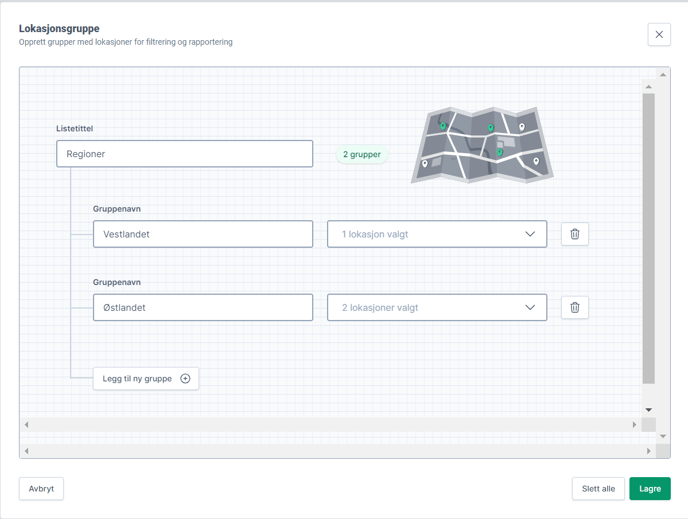Image resolution: width=688 pixels, height=519 pixels.
Task: Click the '2 grupper' badge
Action: (362, 154)
